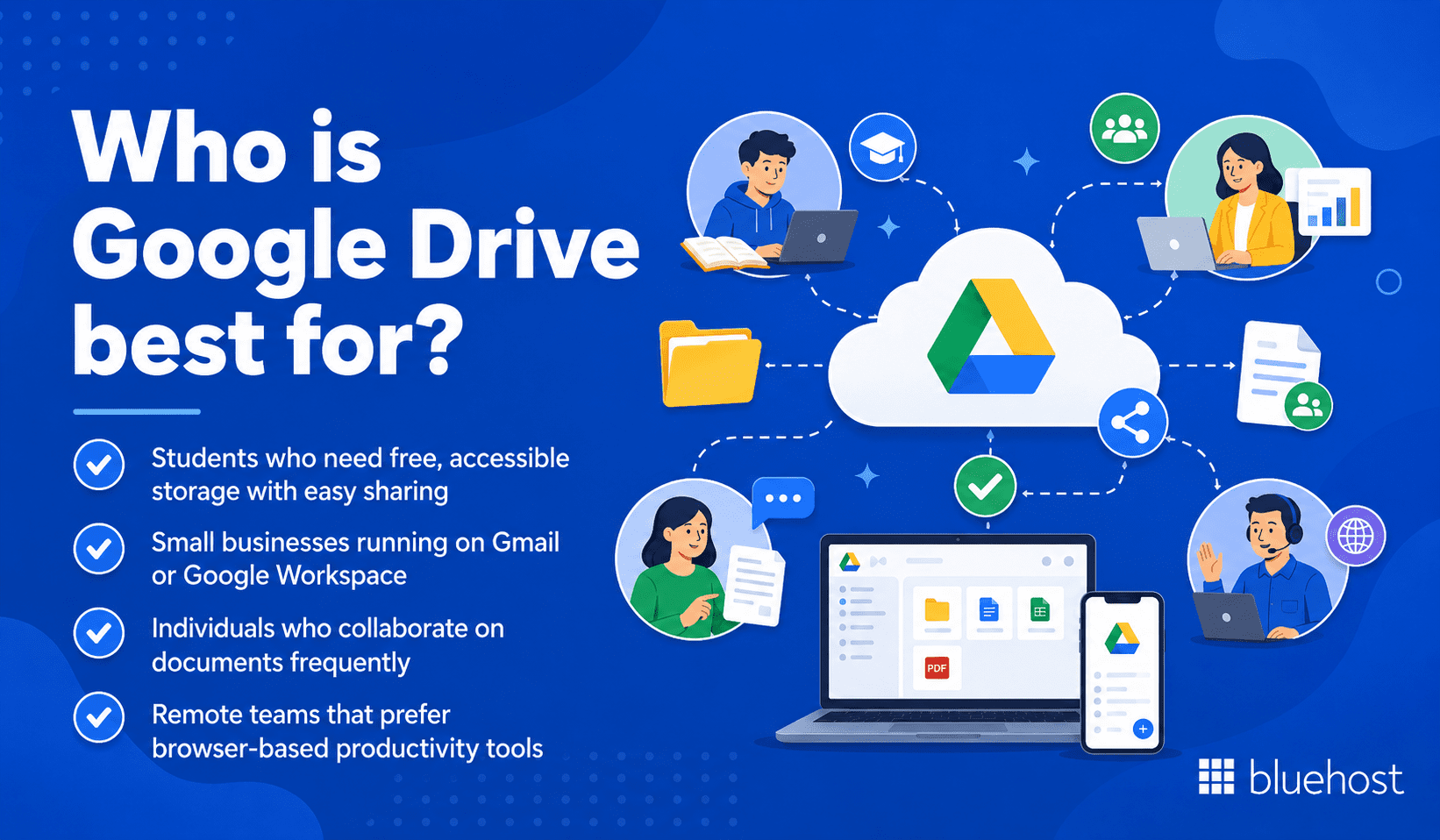Viewport: 1440px width, 840px height.
Task: Click the Drive logo in the laptop window header
Action: click(x=849, y=561)
